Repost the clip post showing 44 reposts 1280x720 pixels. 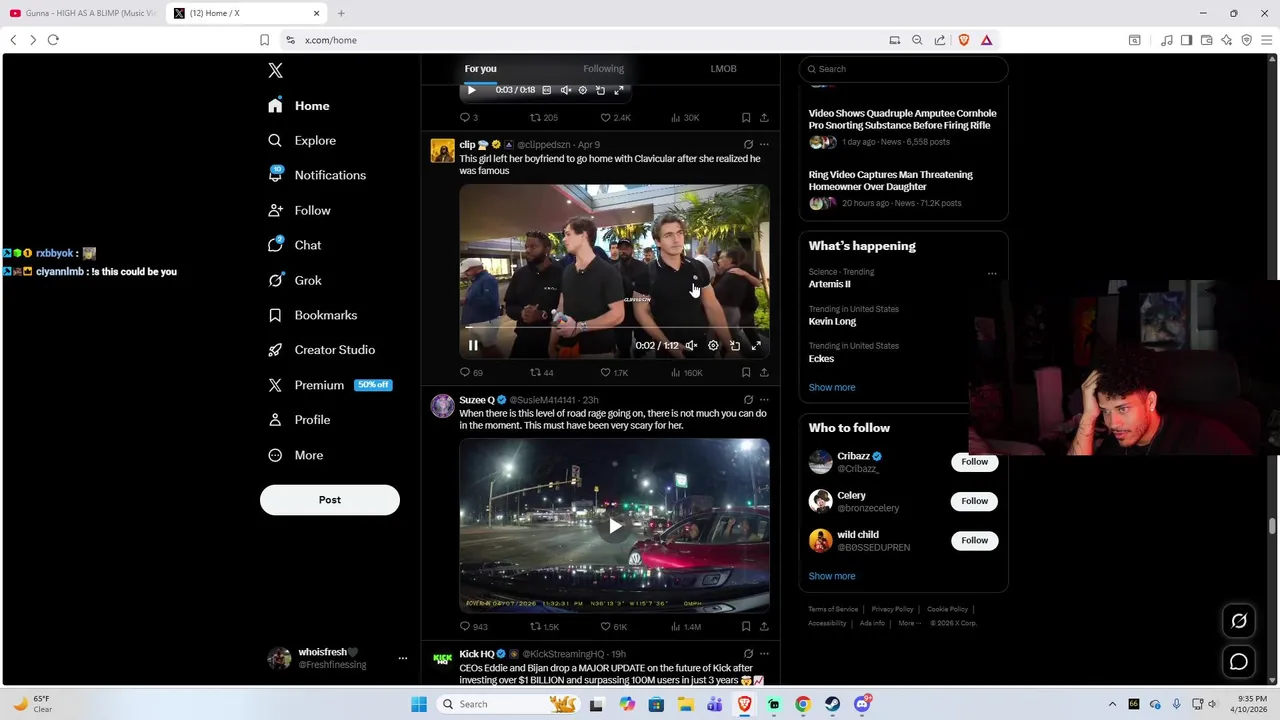point(541,372)
